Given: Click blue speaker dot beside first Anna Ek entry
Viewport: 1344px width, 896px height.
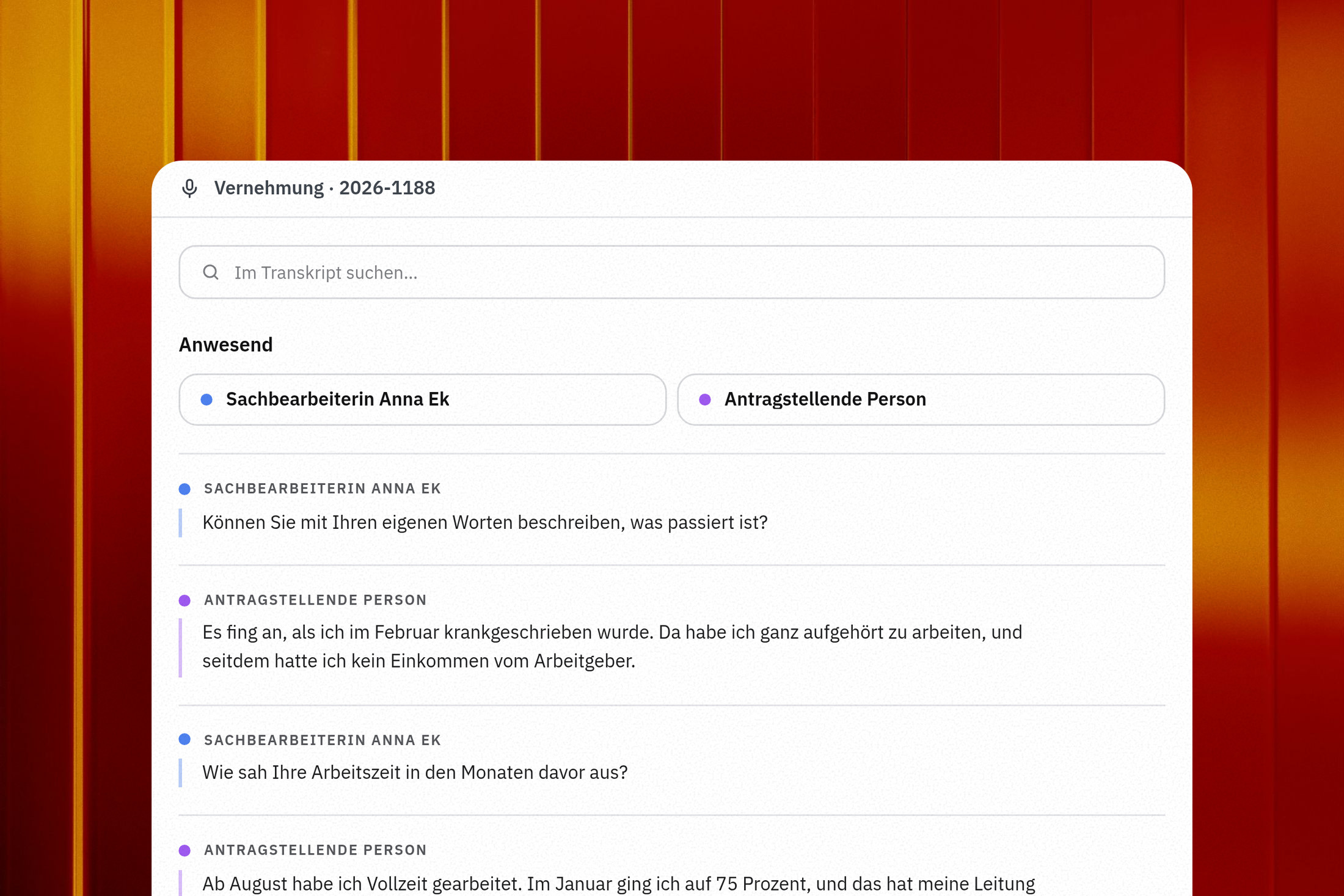Looking at the screenshot, I should pos(184,489).
